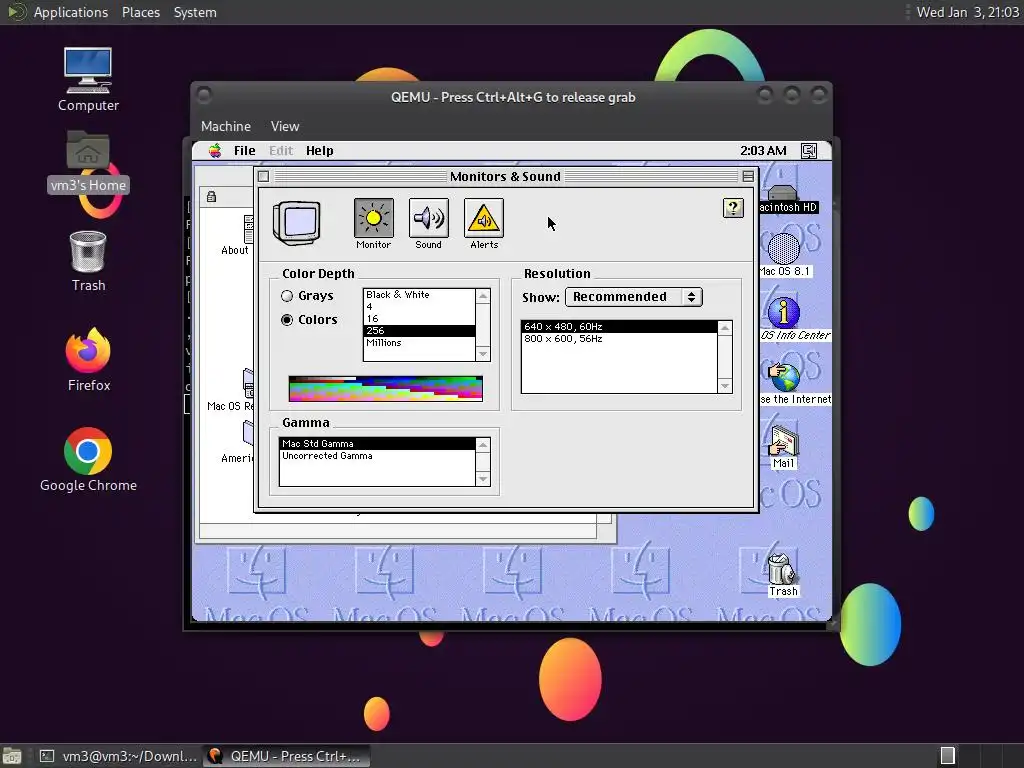This screenshot has height=768, width=1024.
Task: Click the large monitor display icon
Action: [x=297, y=223]
